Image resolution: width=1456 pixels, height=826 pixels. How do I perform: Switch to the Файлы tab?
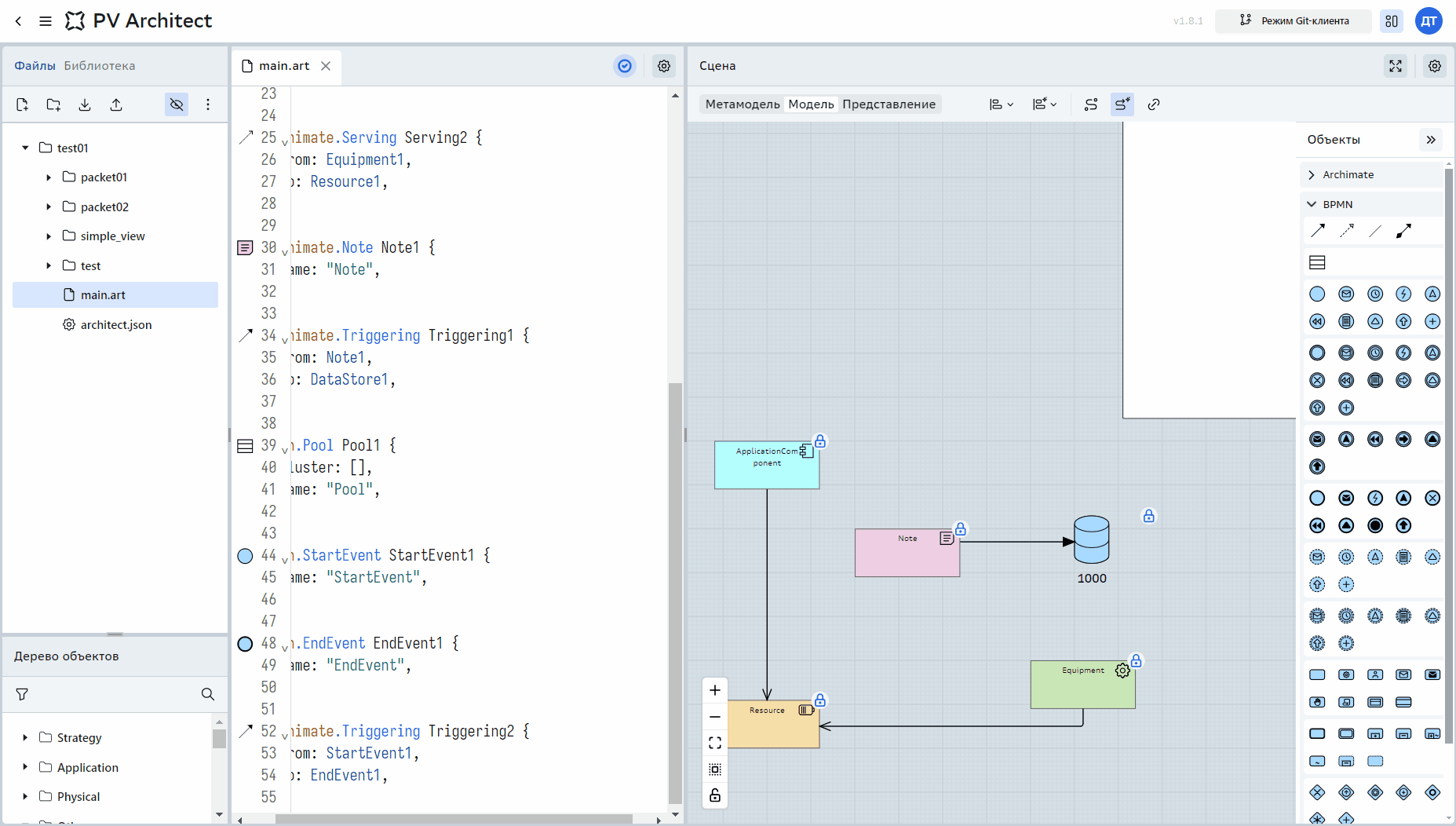[x=35, y=66]
